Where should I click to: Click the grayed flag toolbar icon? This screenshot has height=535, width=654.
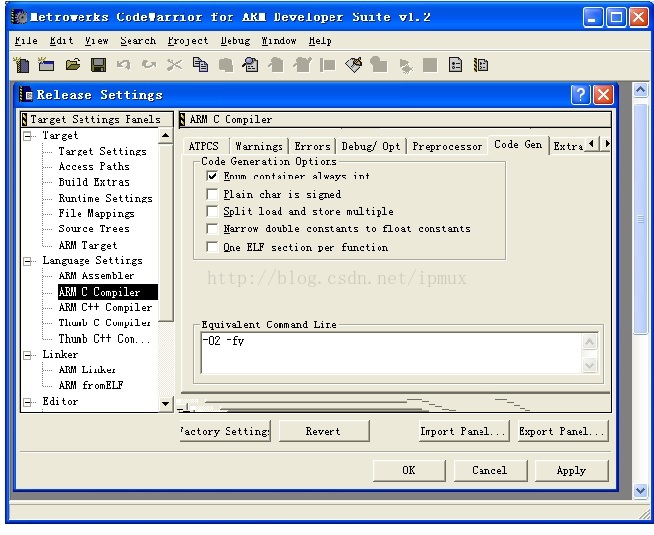click(328, 65)
